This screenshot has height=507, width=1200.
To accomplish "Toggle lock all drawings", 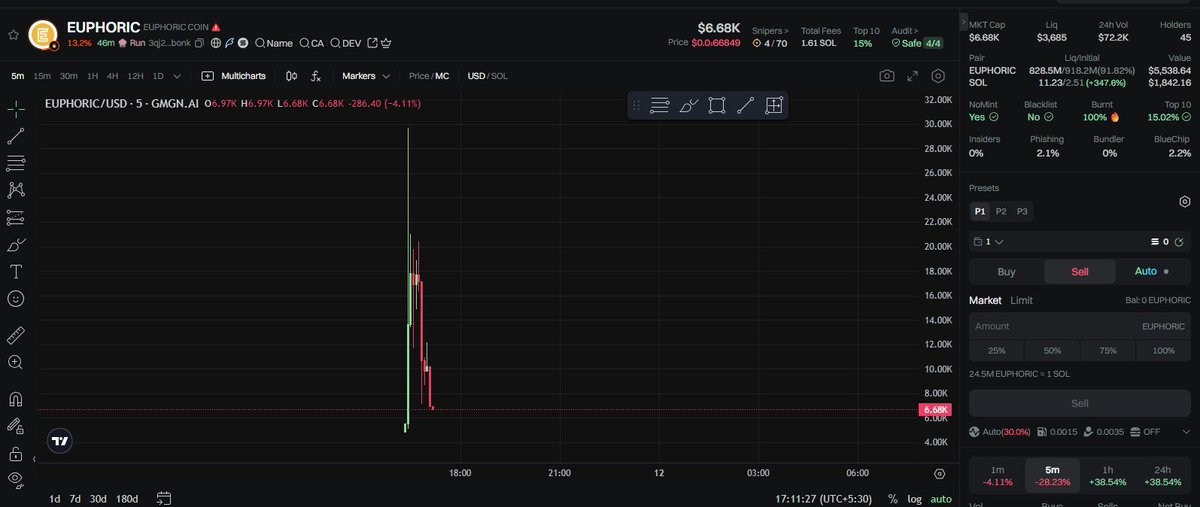I will pos(16,453).
